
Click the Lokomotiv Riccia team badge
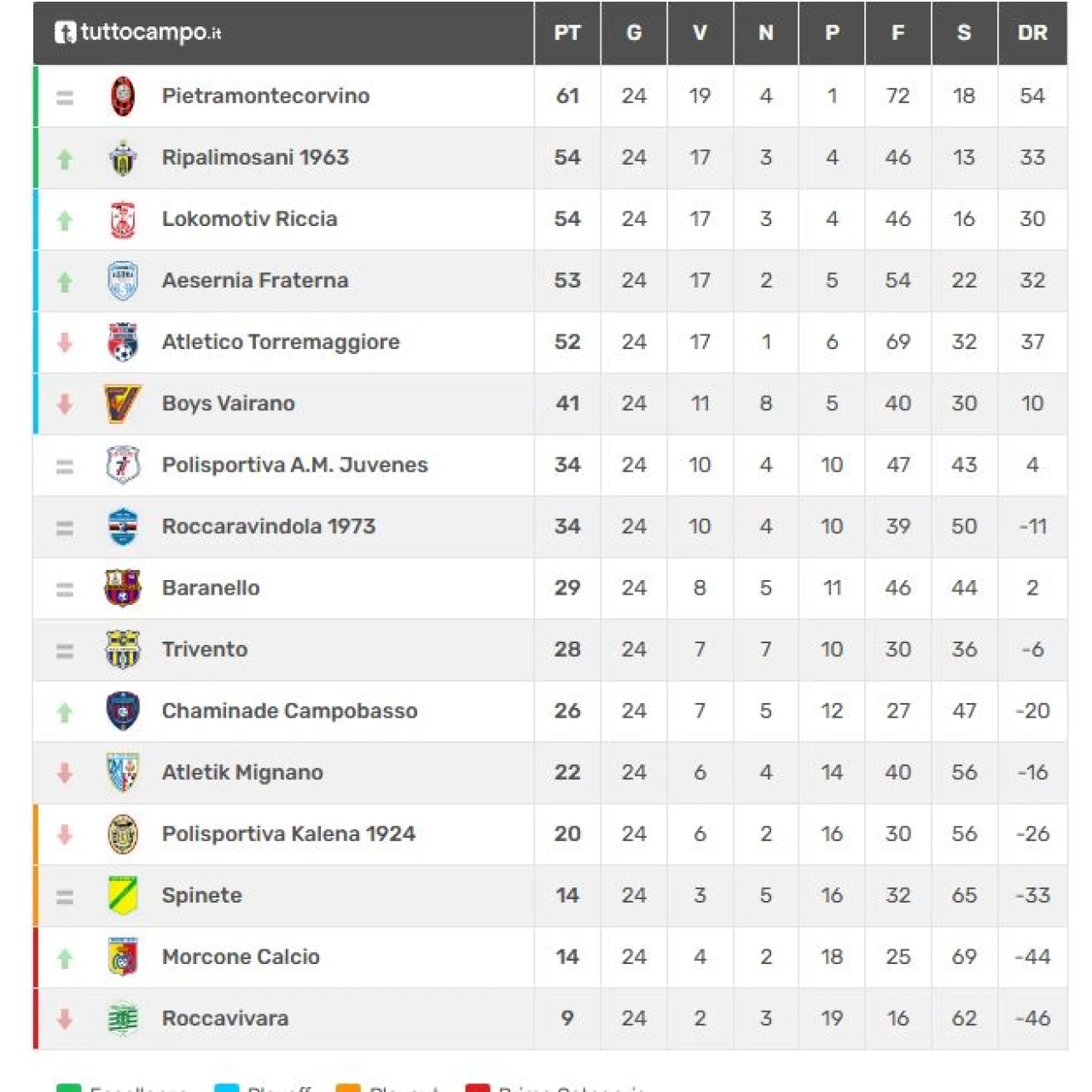tap(123, 219)
